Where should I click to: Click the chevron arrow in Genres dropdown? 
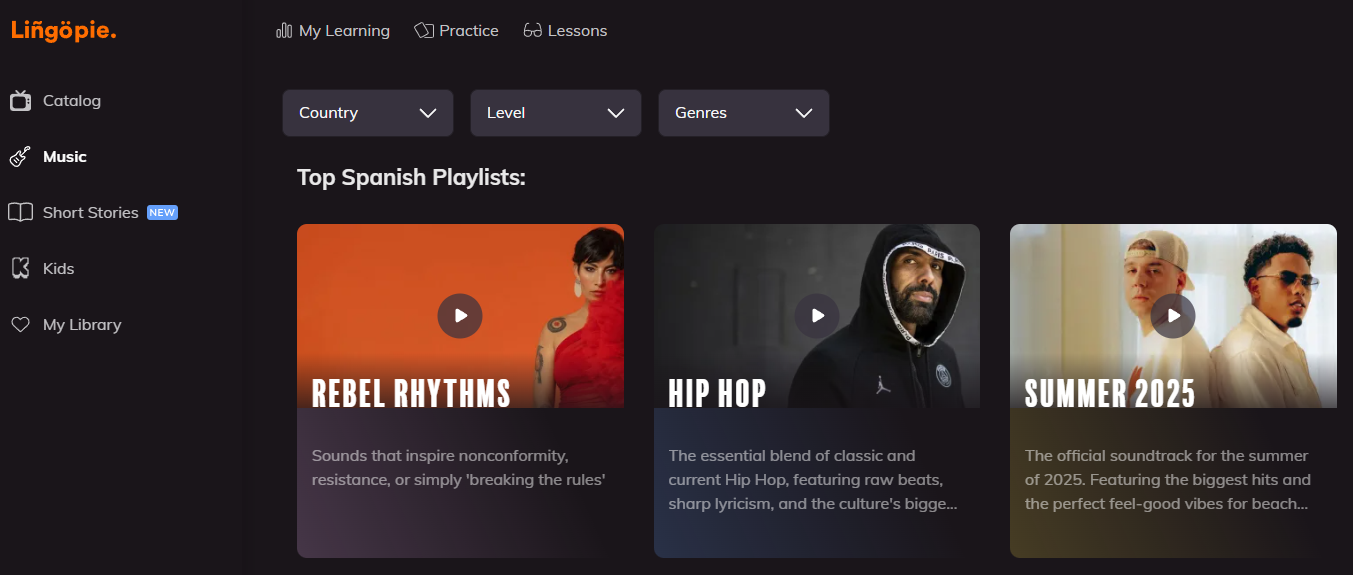(x=804, y=113)
